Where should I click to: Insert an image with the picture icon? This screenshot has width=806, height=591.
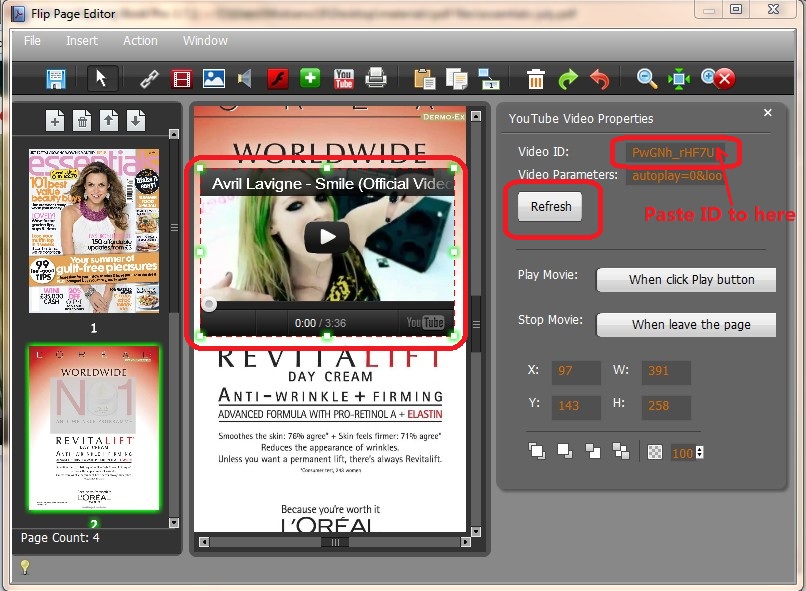tap(214, 79)
